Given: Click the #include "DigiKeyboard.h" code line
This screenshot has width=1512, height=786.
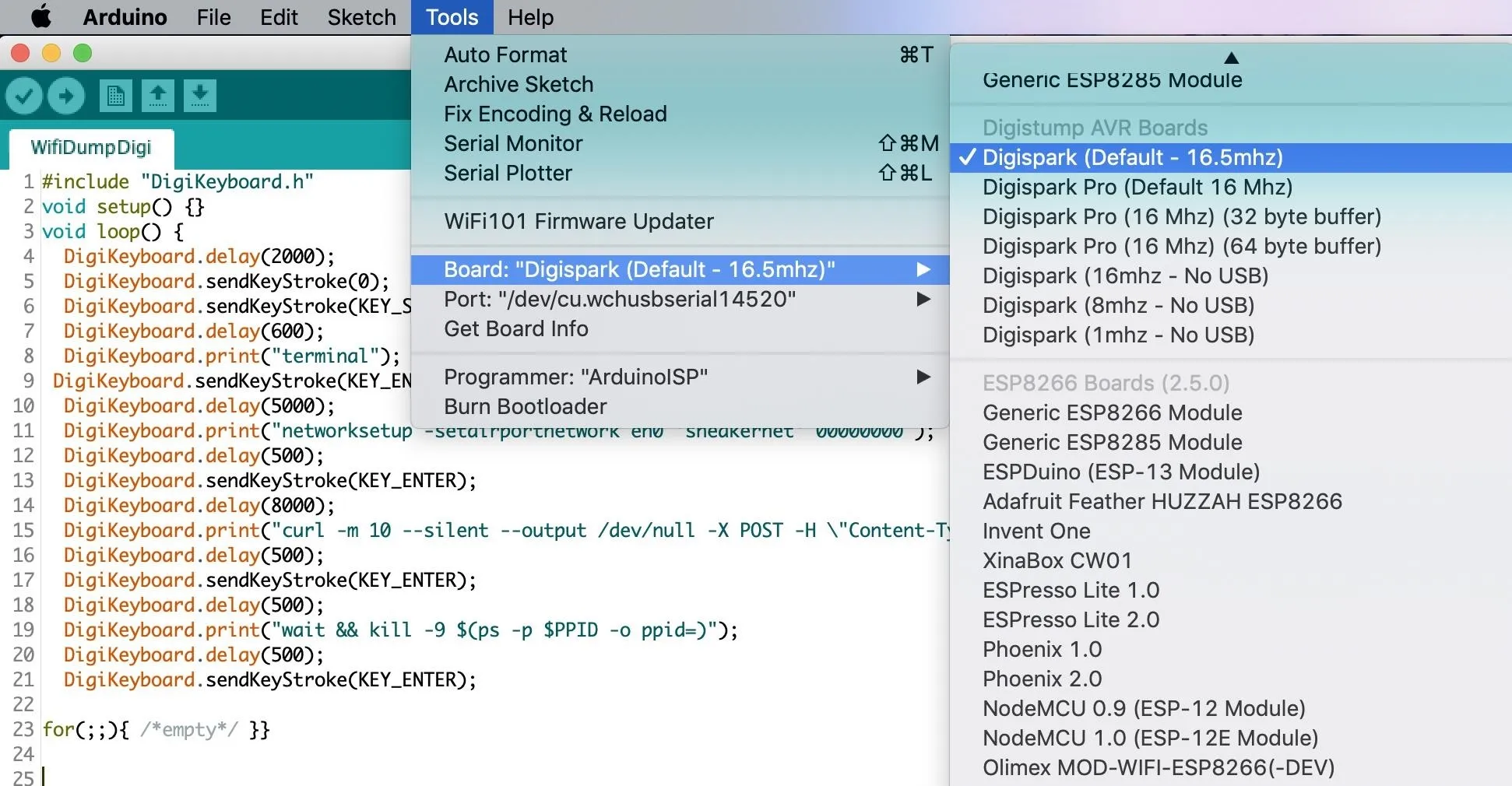Looking at the screenshot, I should coord(178,181).
